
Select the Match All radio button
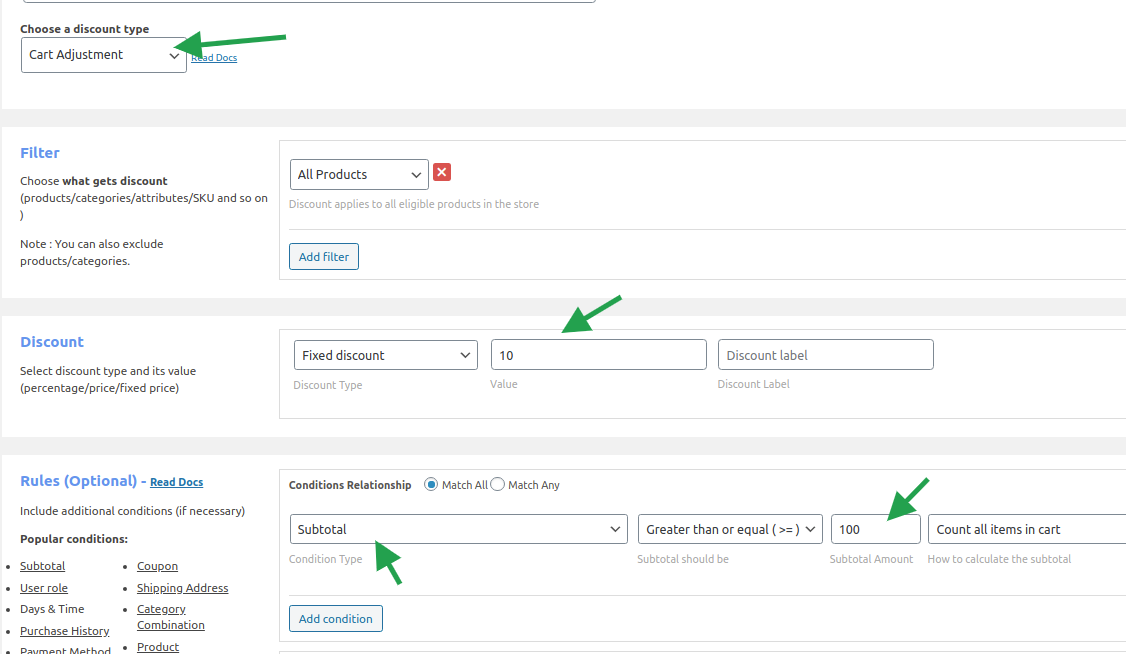click(432, 485)
